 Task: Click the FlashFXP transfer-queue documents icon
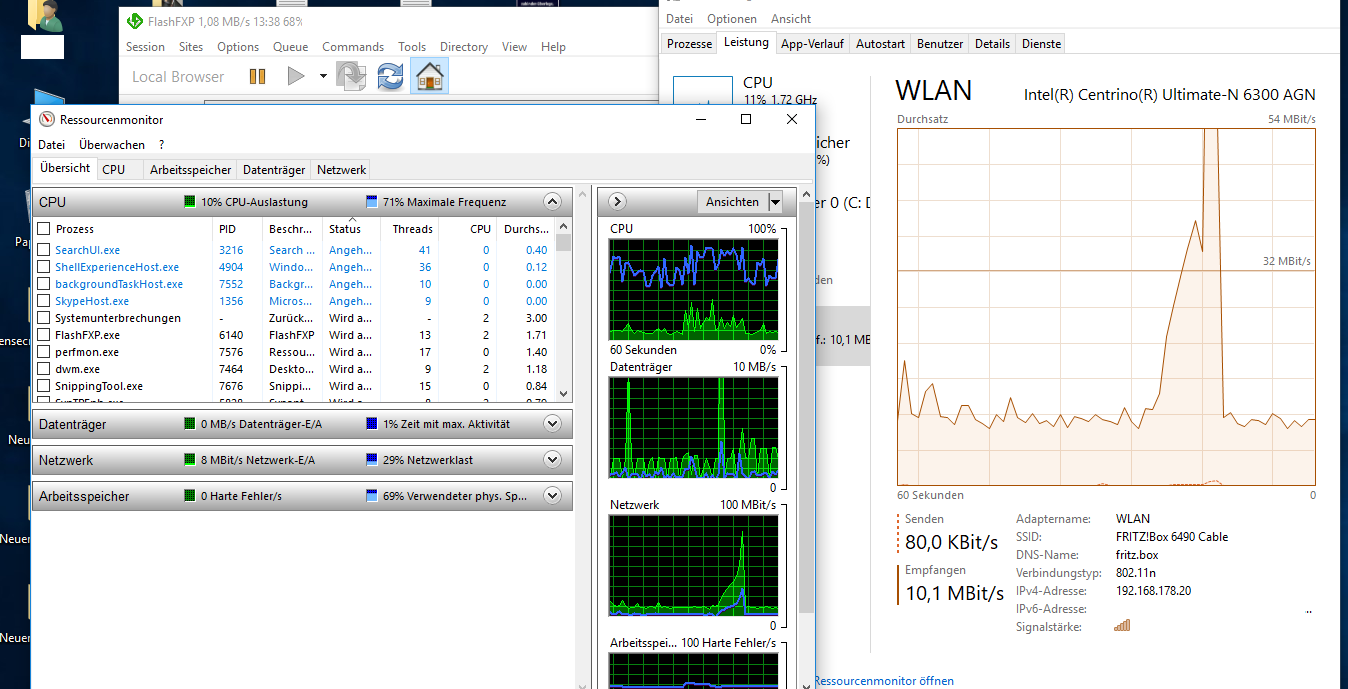point(350,76)
